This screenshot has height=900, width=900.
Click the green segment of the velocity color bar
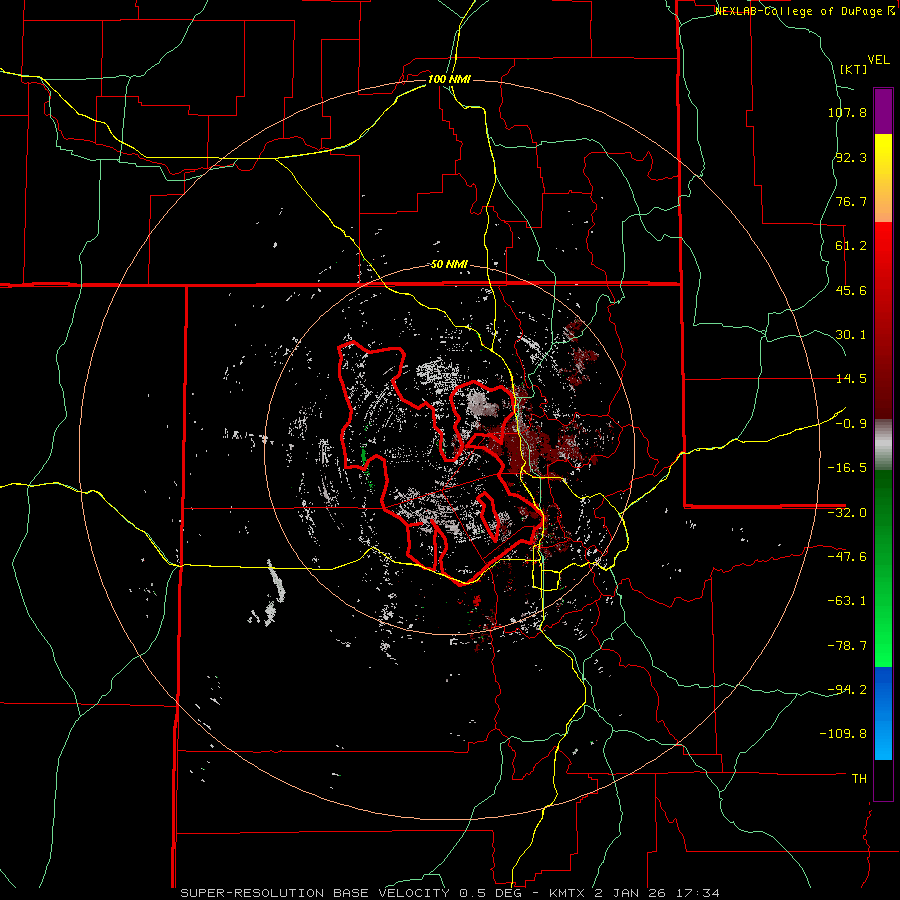pyautogui.click(x=883, y=568)
